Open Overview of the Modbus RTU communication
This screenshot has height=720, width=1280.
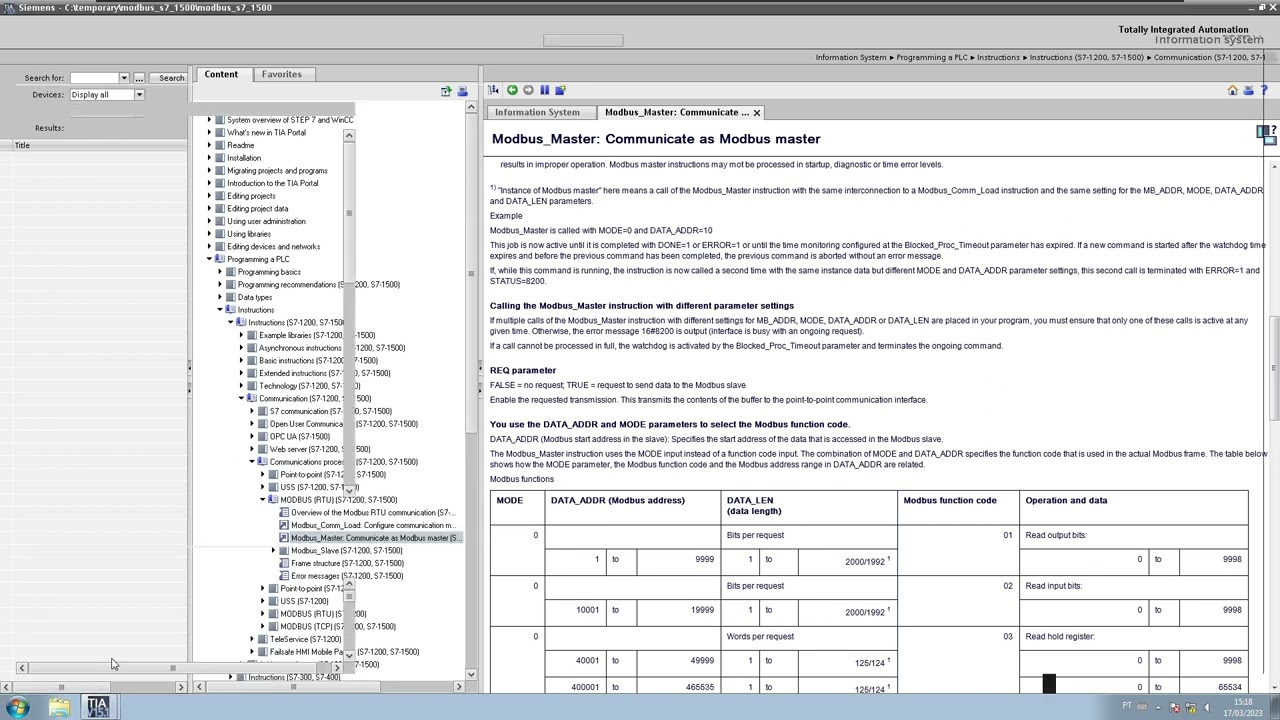click(x=372, y=512)
